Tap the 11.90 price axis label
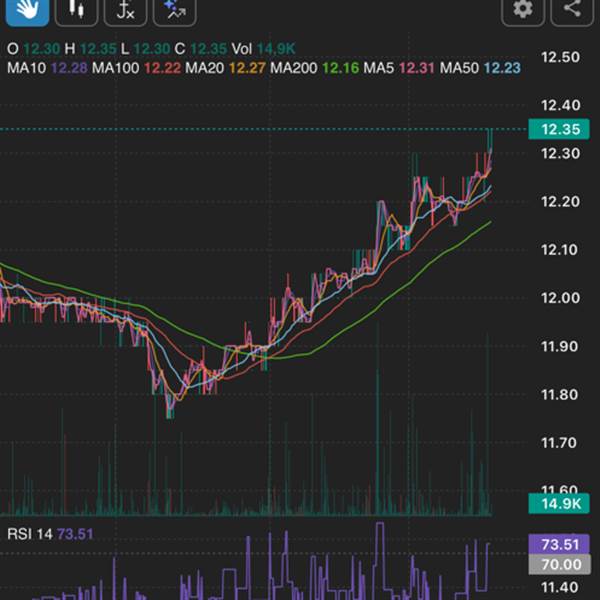The height and width of the screenshot is (600, 600). click(559, 347)
